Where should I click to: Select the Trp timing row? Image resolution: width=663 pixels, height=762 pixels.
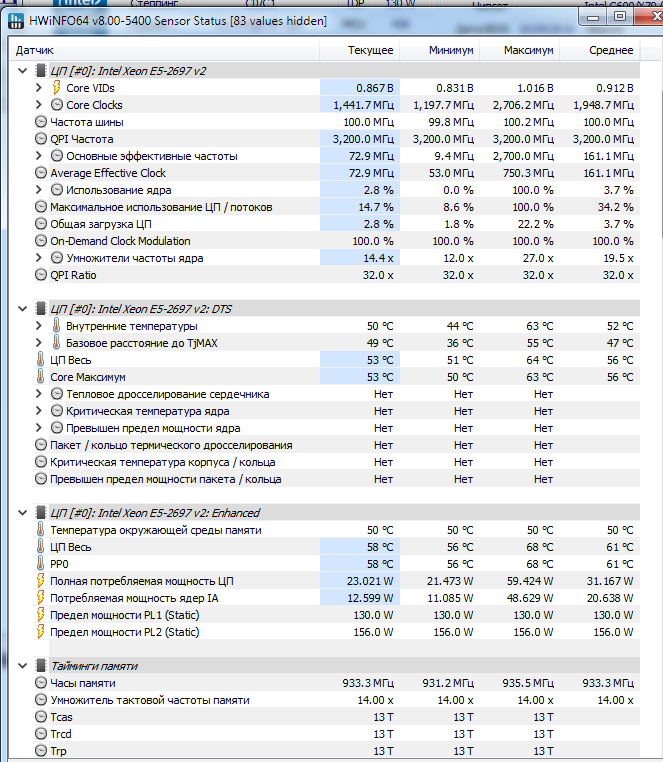coord(336,751)
